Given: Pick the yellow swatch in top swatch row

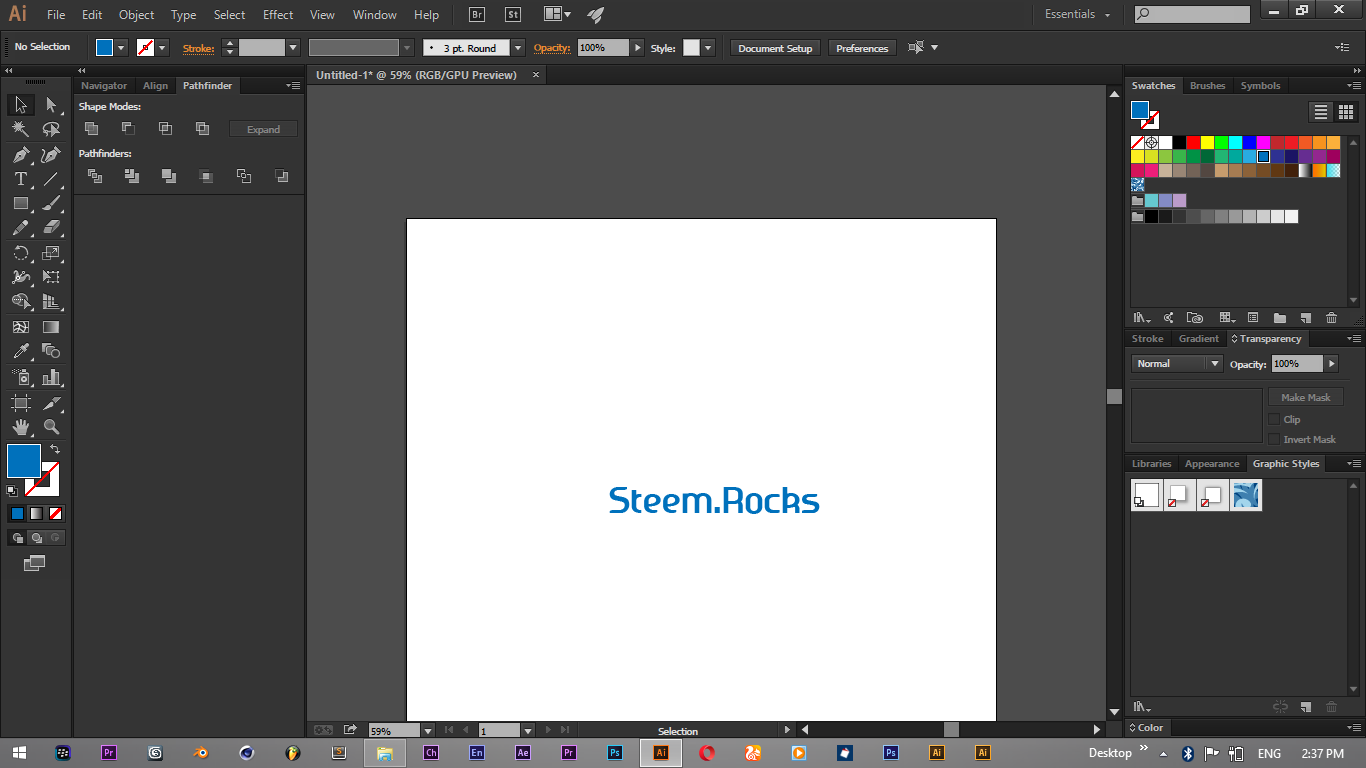Looking at the screenshot, I should [1207, 143].
